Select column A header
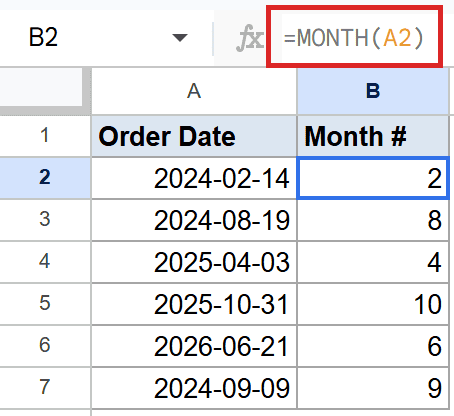The image size is (454, 416). coord(194,91)
